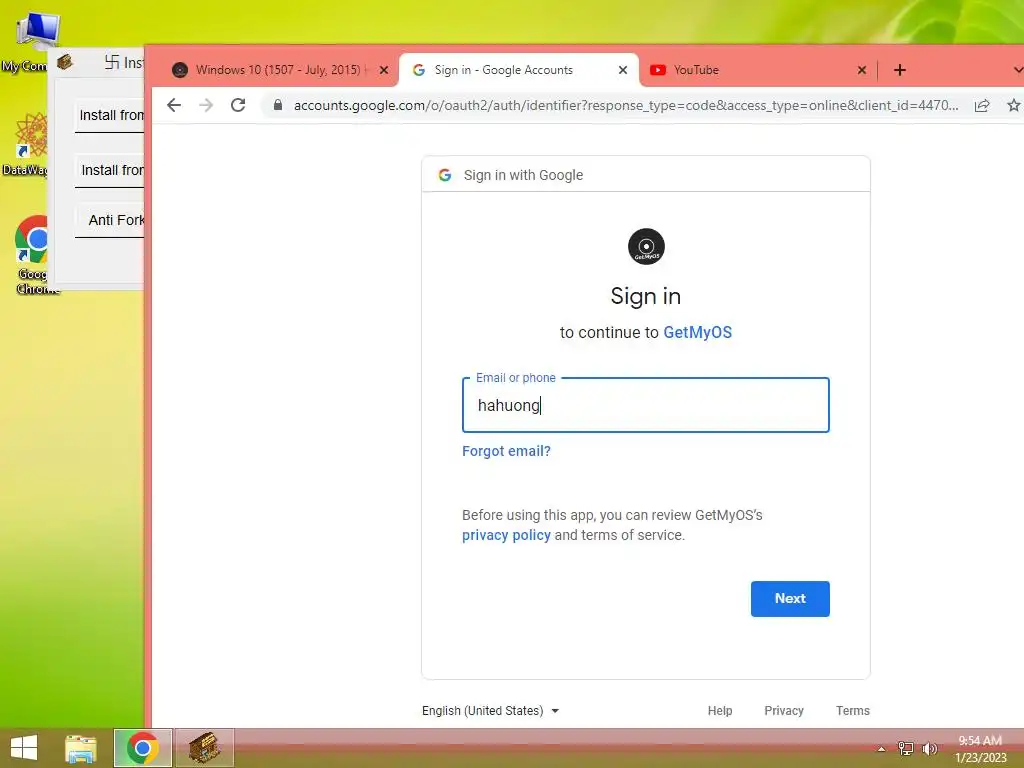Click the tab search chevron at far right

pos(1017,70)
